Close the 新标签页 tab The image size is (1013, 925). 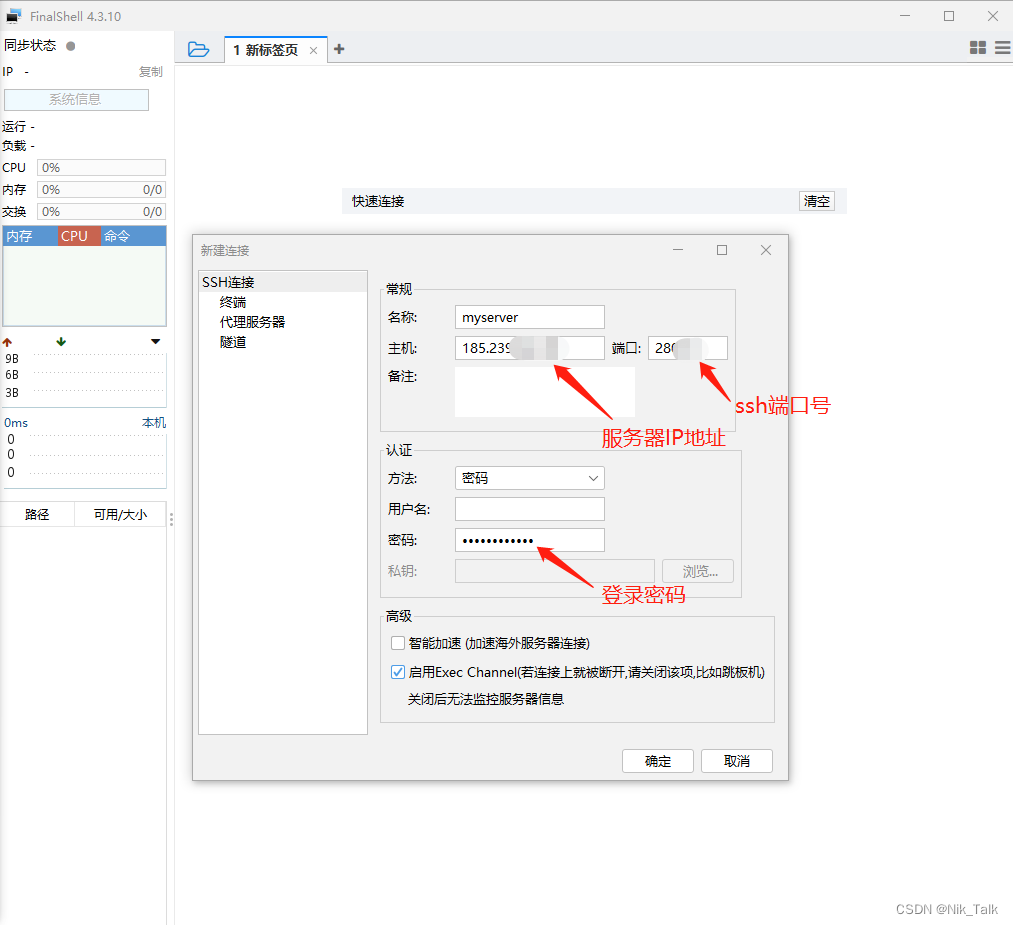[313, 50]
